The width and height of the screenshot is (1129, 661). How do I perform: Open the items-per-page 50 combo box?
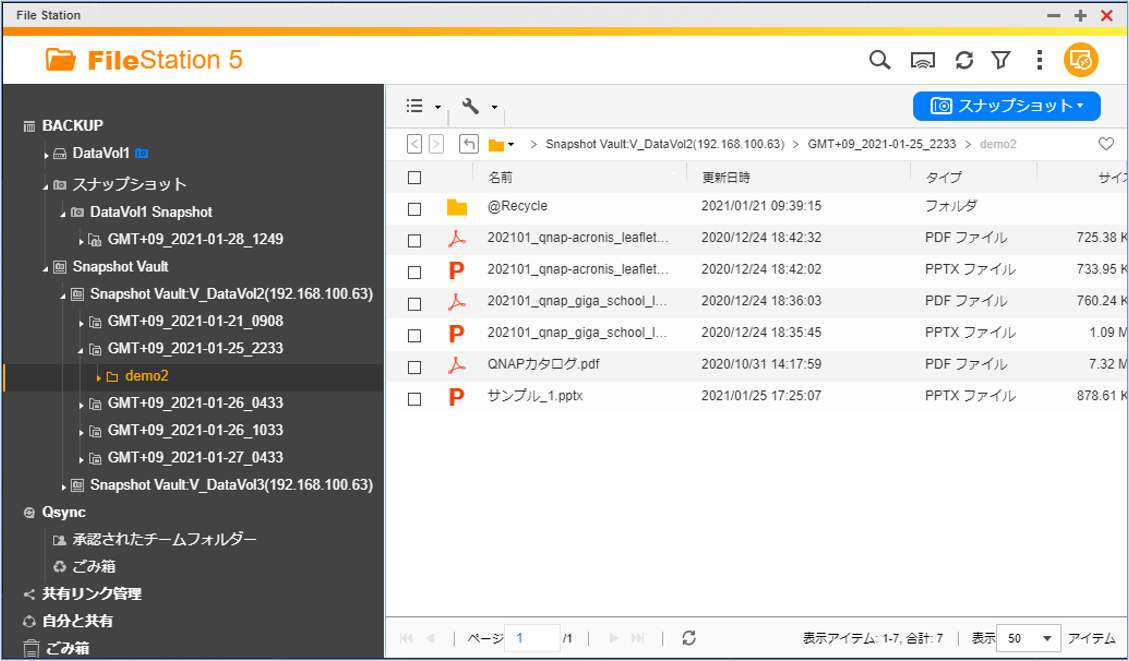[1028, 638]
